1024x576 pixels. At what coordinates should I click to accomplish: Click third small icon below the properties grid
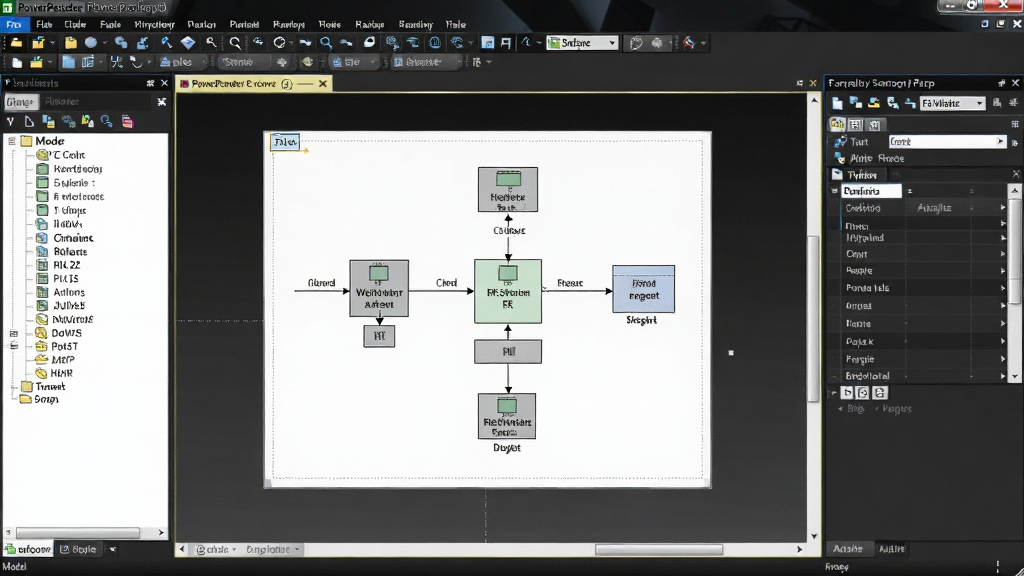pyautogui.click(x=880, y=392)
